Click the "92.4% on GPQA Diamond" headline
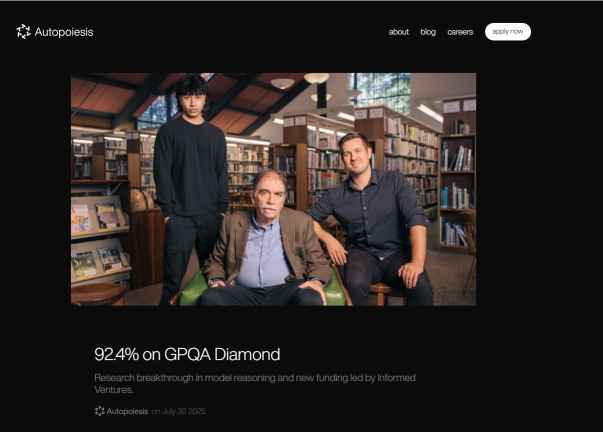This screenshot has width=603, height=432. [187, 354]
